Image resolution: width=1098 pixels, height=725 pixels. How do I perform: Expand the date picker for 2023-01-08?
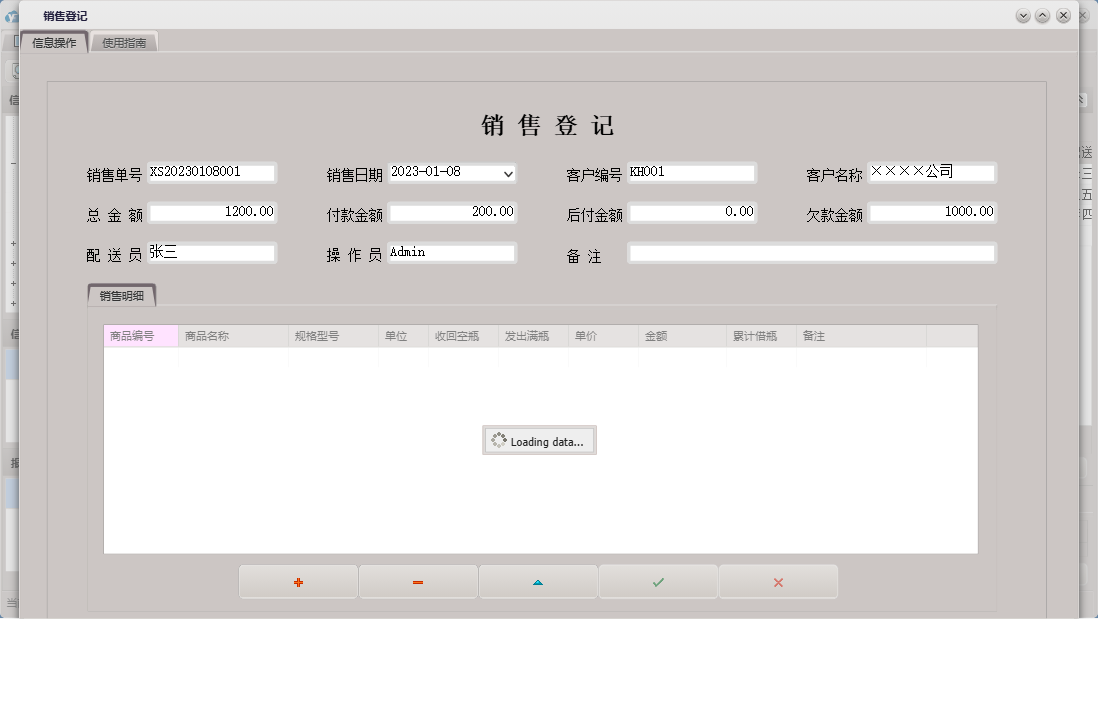pos(508,173)
